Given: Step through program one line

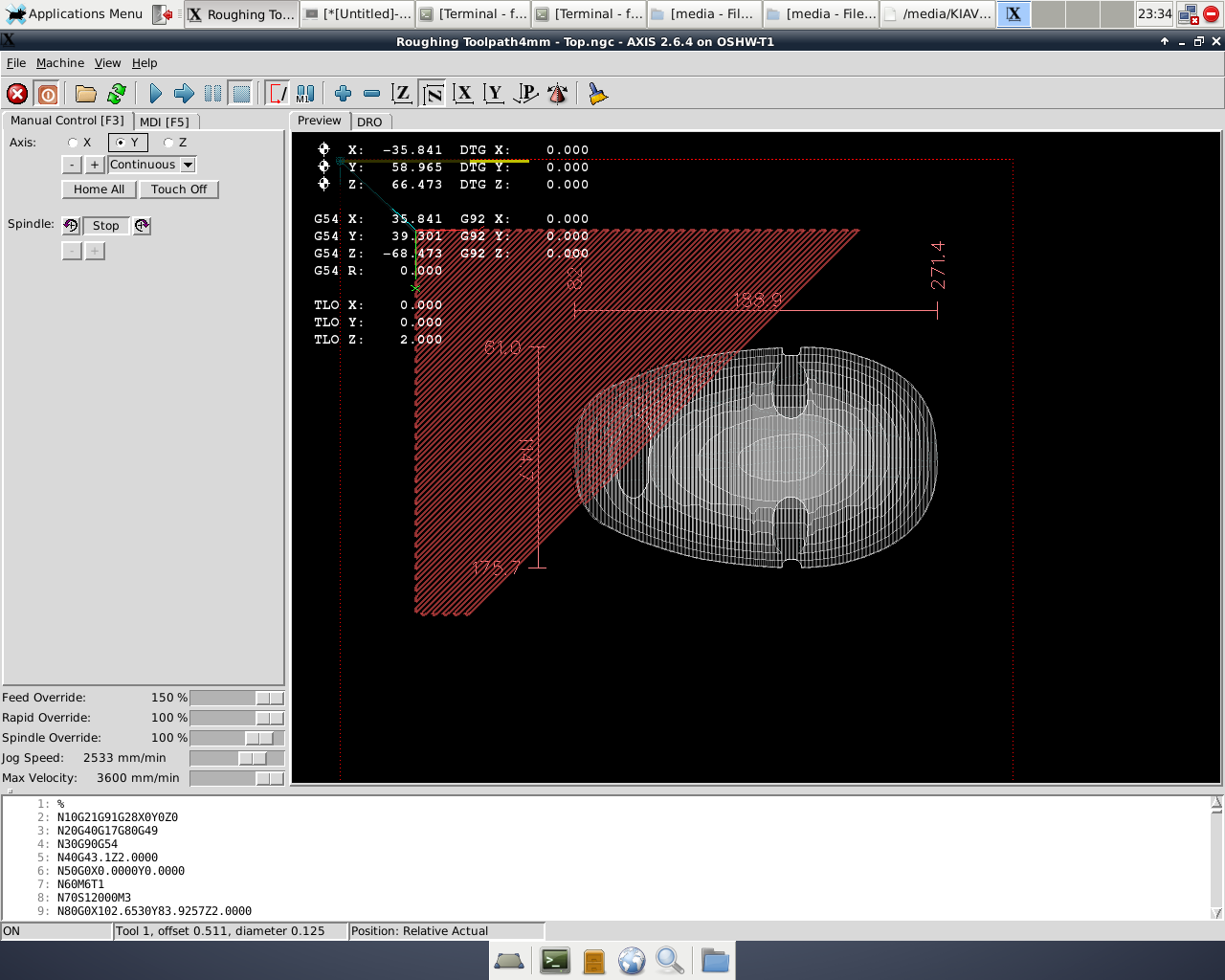Looking at the screenshot, I should point(184,93).
